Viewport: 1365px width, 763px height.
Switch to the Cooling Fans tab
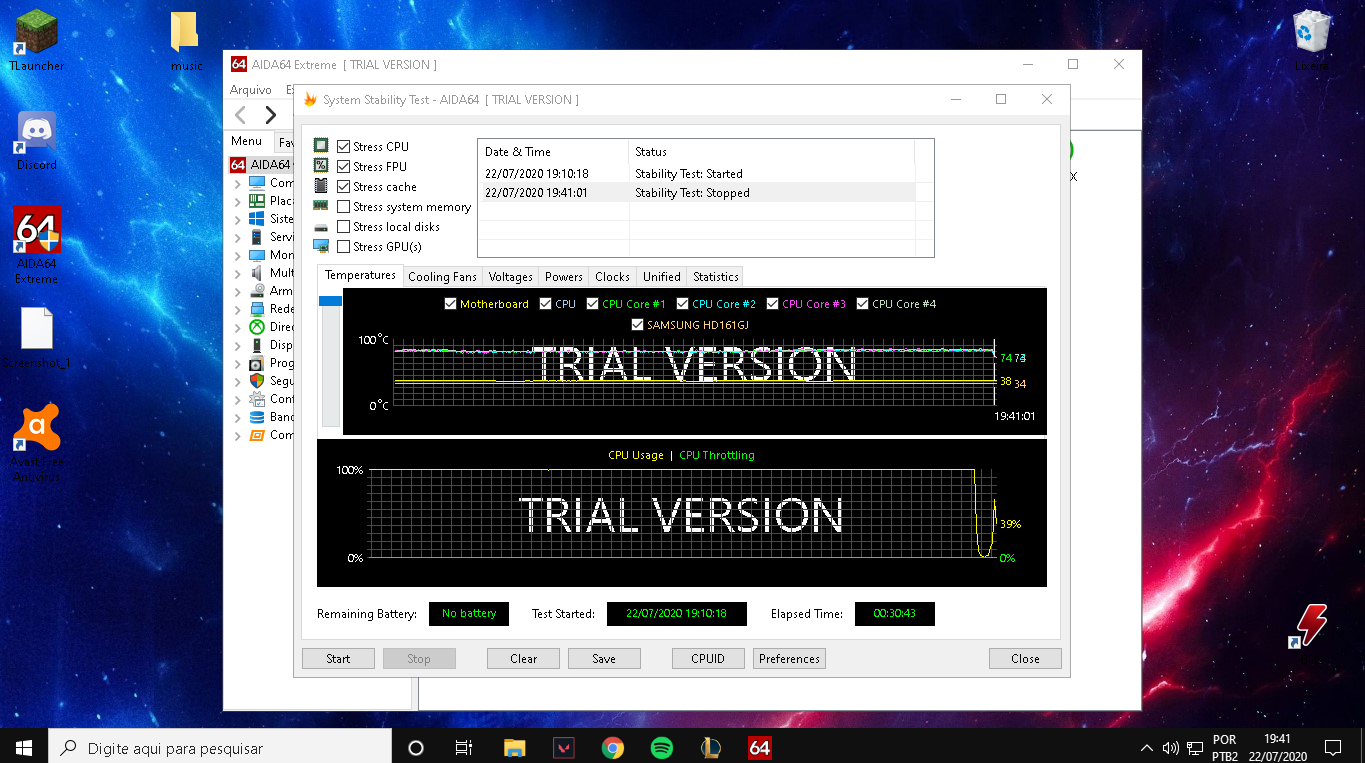442,277
